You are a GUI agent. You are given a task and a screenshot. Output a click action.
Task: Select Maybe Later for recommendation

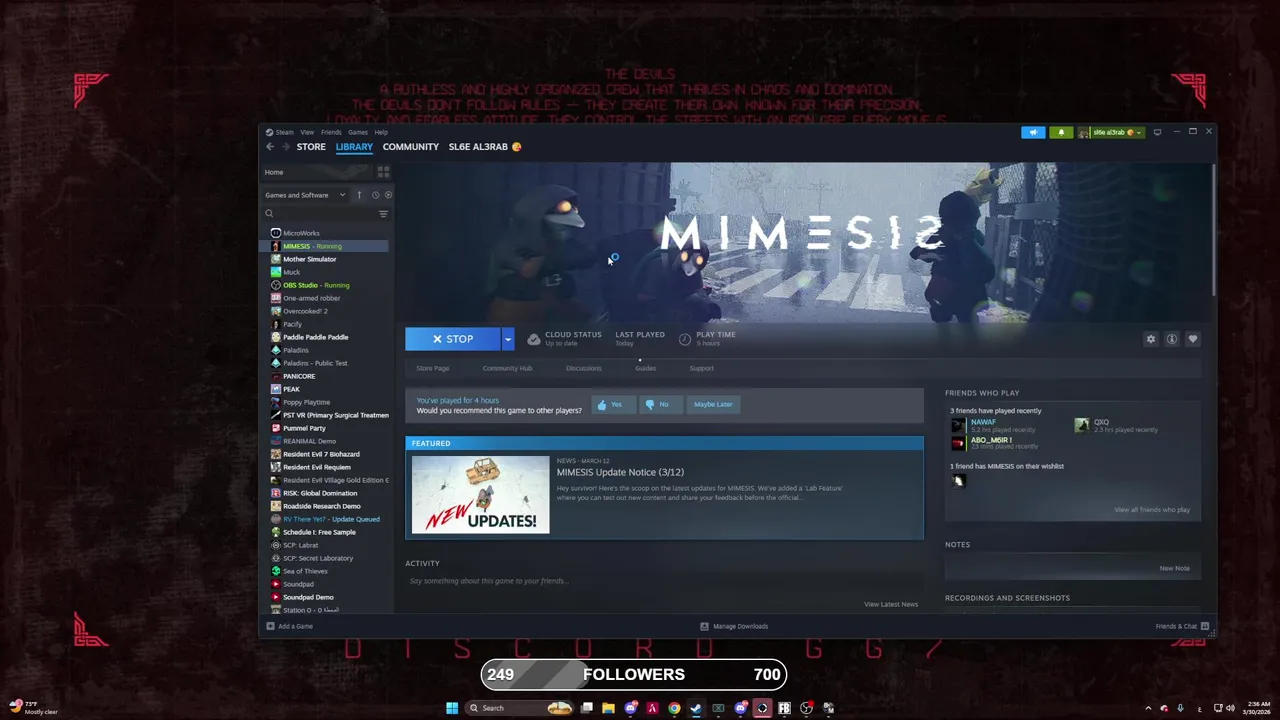(713, 404)
